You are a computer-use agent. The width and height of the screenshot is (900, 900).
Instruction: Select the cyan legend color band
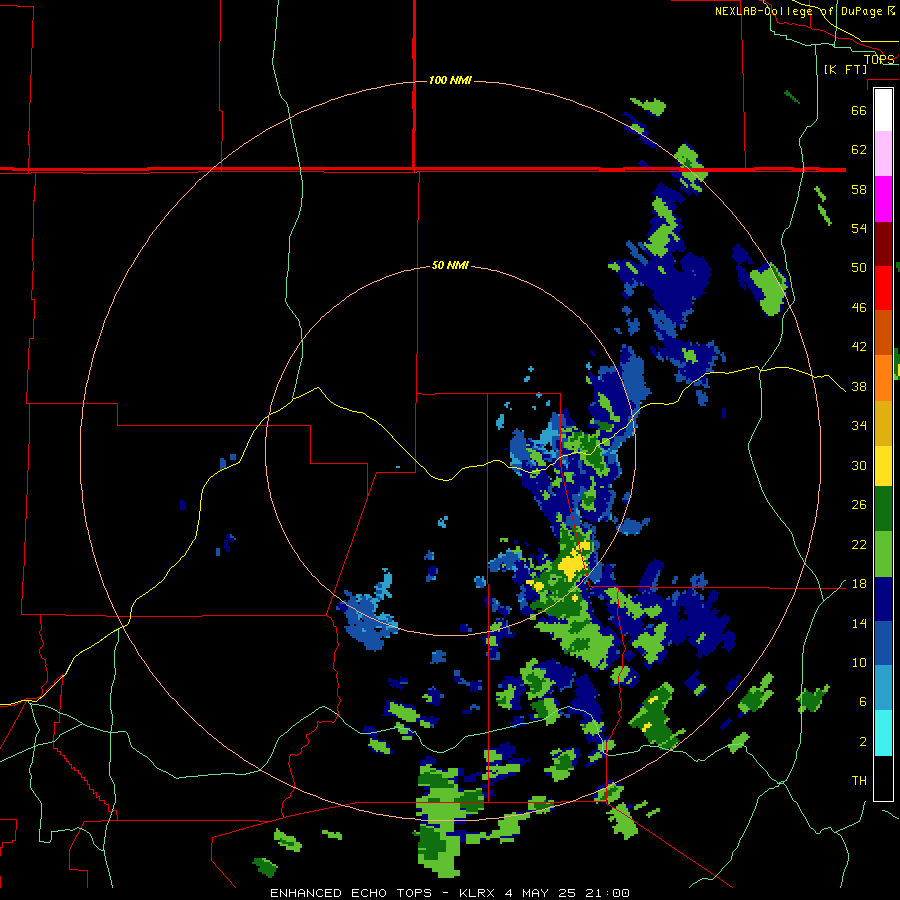(883, 733)
